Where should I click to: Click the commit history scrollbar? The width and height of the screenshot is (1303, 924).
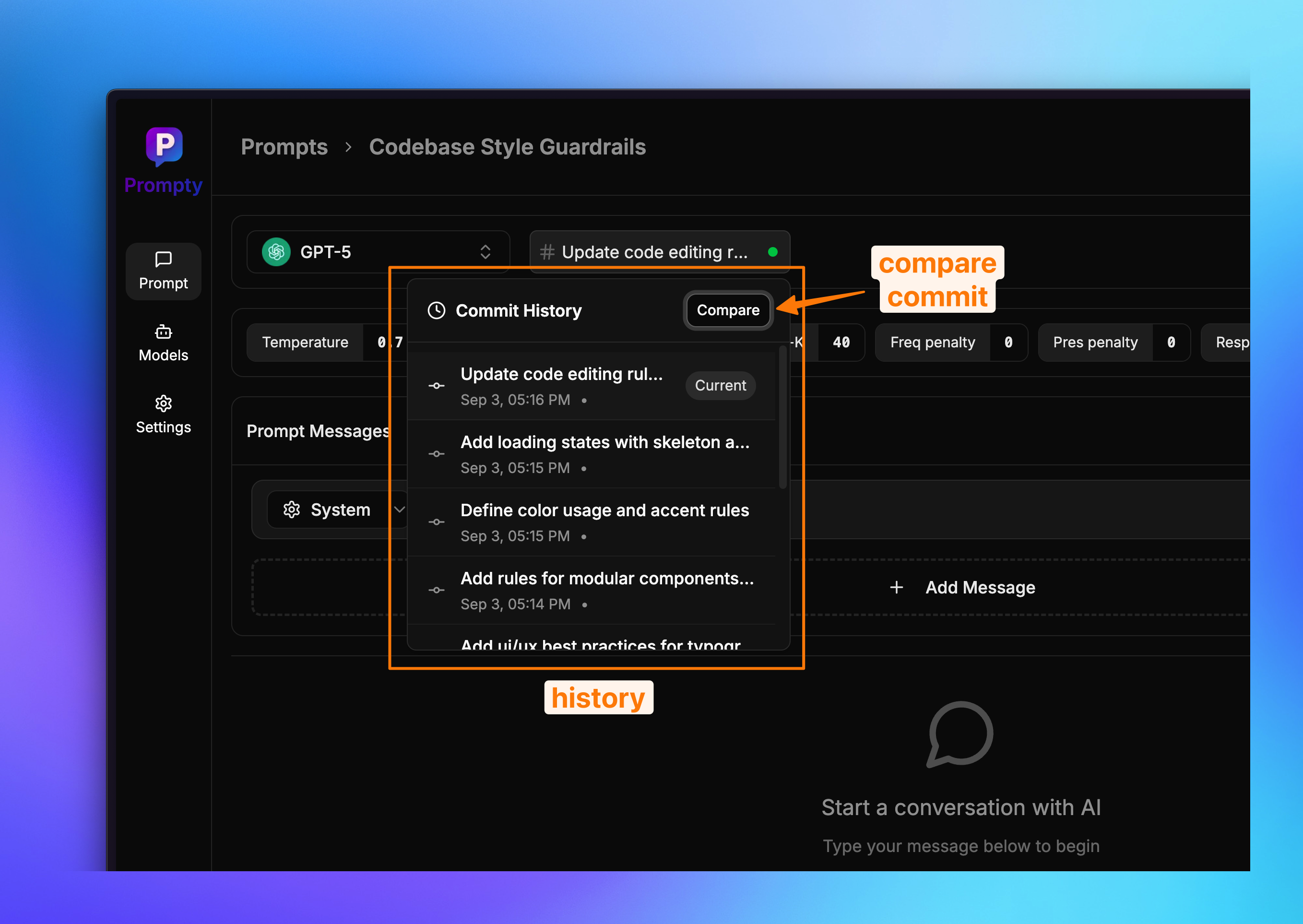[x=783, y=416]
